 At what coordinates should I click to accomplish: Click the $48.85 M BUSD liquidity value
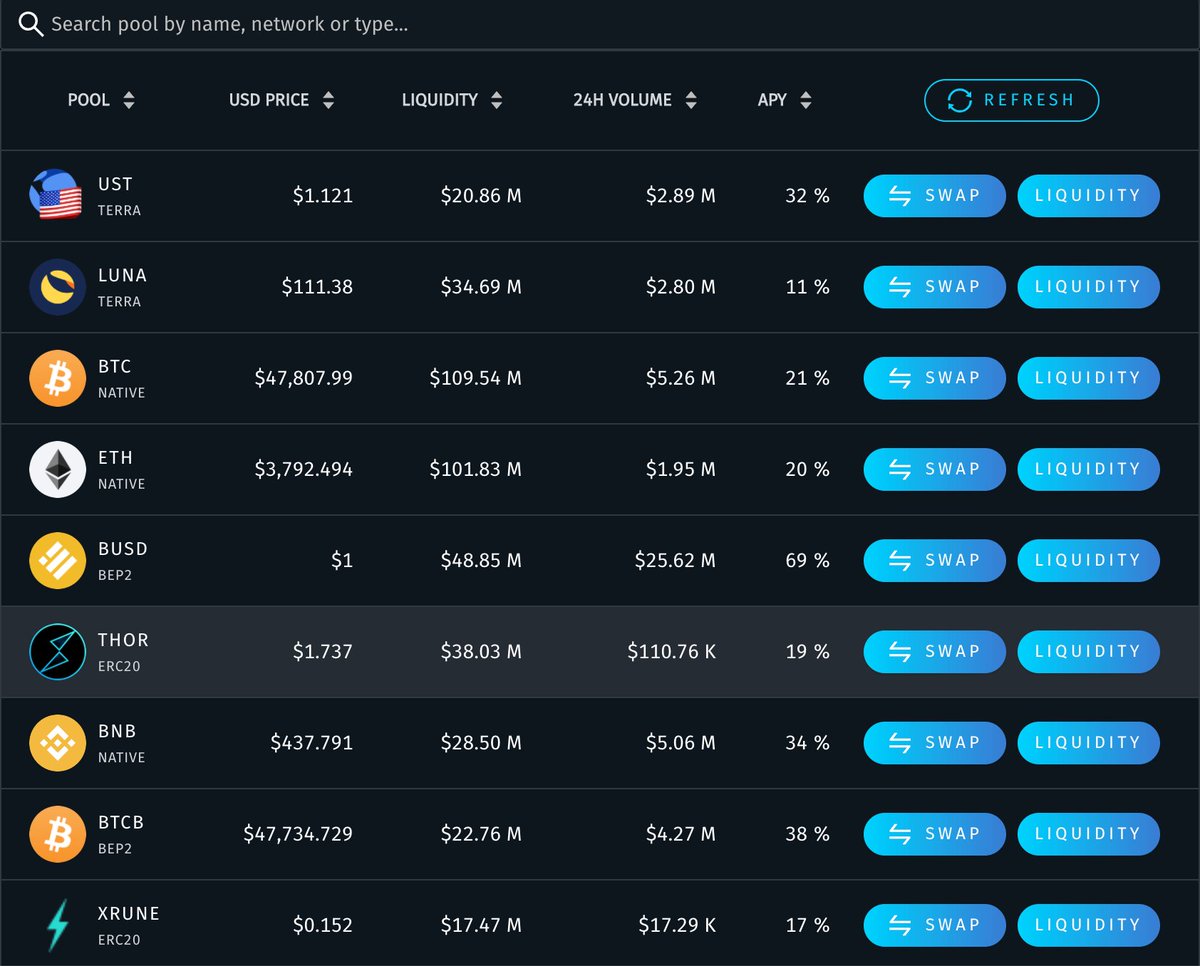tap(481, 560)
